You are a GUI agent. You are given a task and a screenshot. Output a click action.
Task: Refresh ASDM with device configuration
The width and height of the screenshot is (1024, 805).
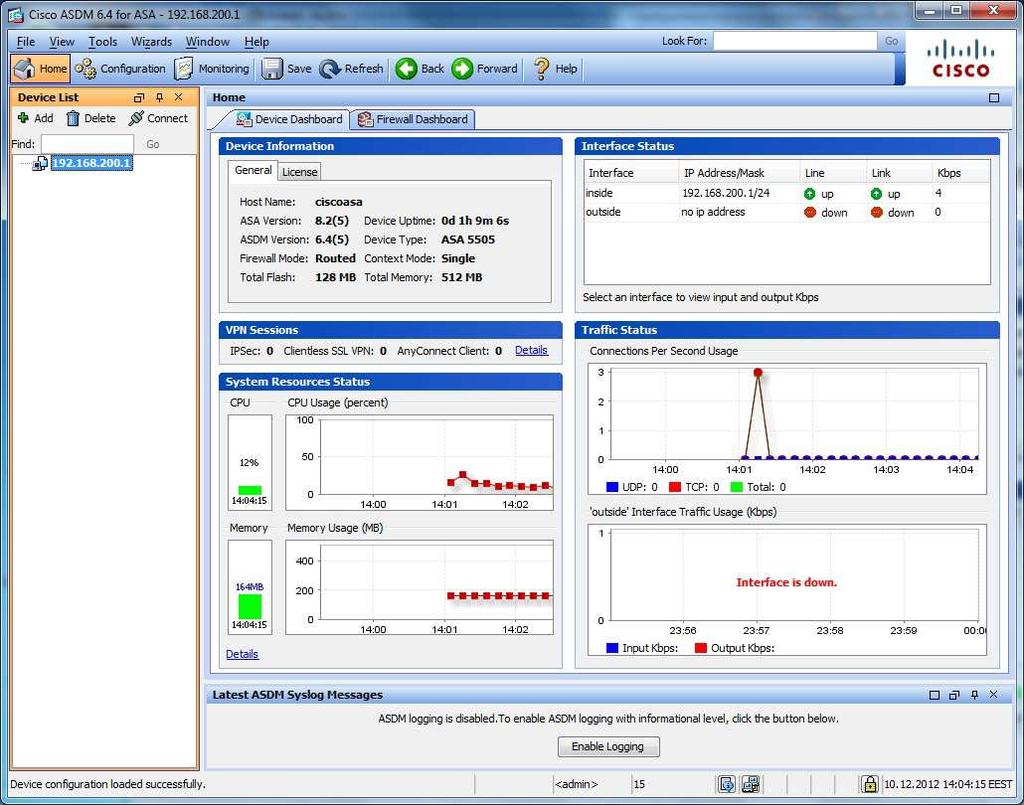[x=351, y=69]
